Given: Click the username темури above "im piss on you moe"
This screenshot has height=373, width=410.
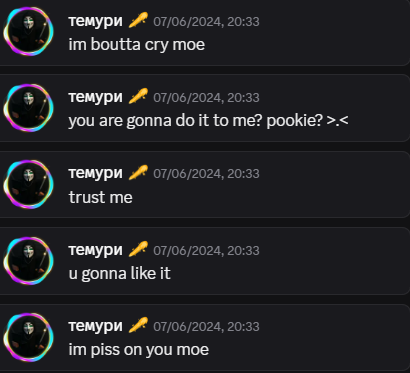Looking at the screenshot, I should tap(96, 327).
